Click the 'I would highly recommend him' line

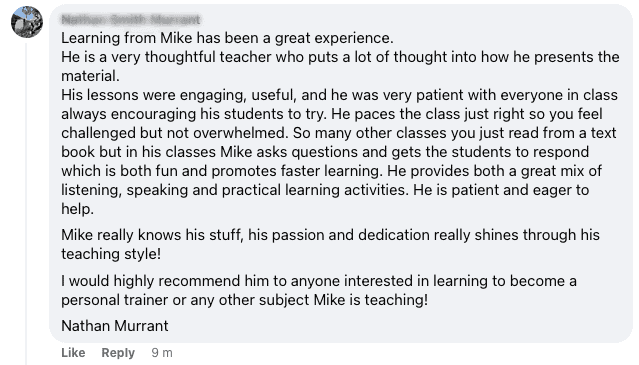pyautogui.click(x=319, y=281)
